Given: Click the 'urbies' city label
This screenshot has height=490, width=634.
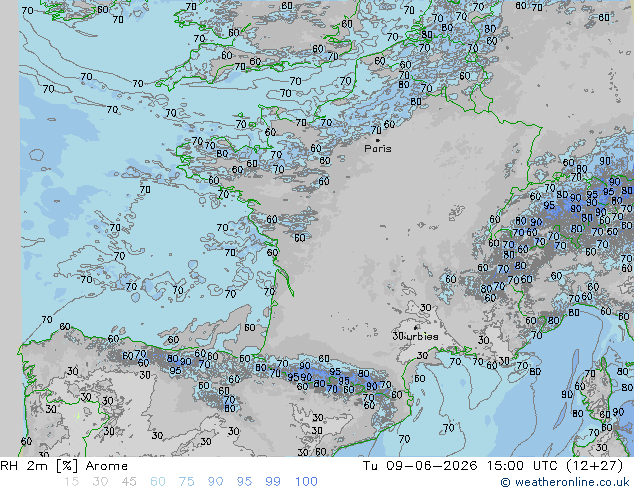Looking at the screenshot, I should (421, 336).
